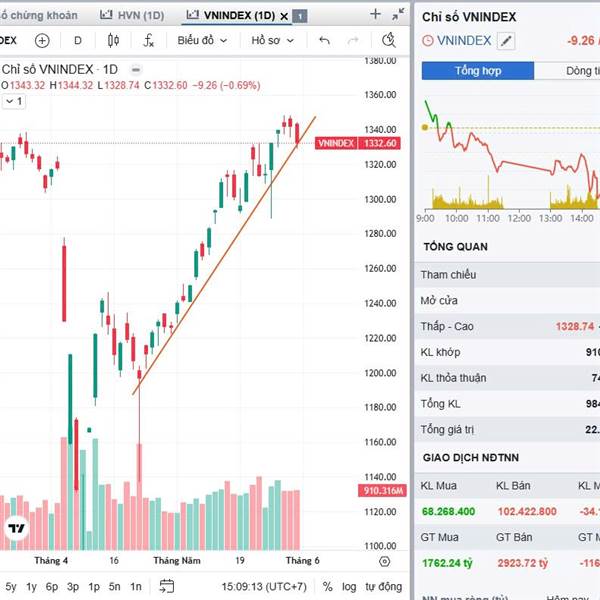This screenshot has width=600, height=600.
Task: Click the KL thỏa thuận row
Action: 507,378
